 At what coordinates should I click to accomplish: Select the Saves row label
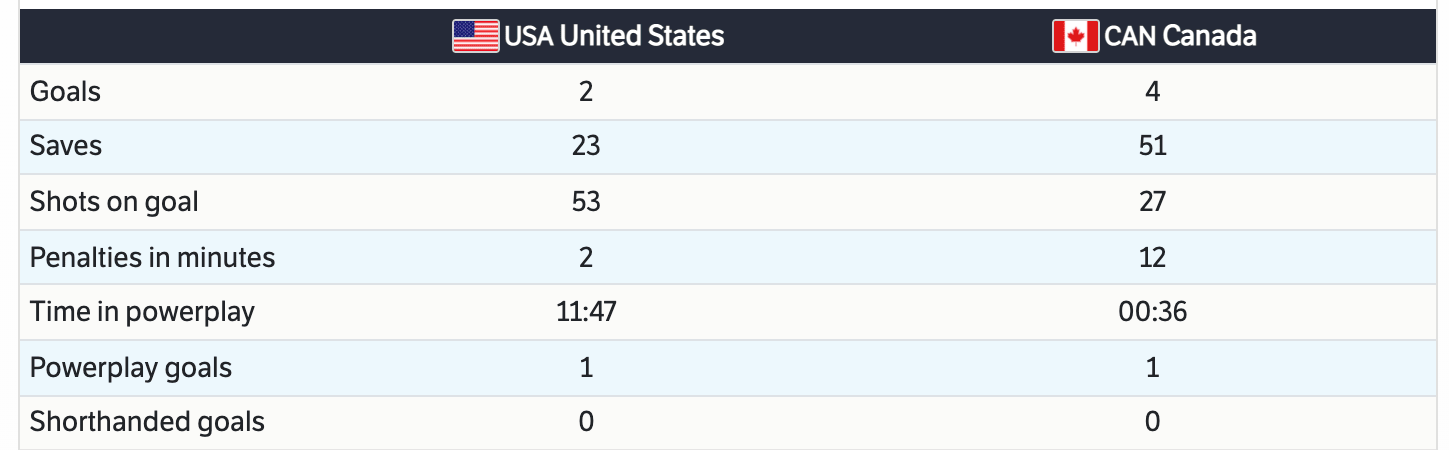[x=66, y=147]
